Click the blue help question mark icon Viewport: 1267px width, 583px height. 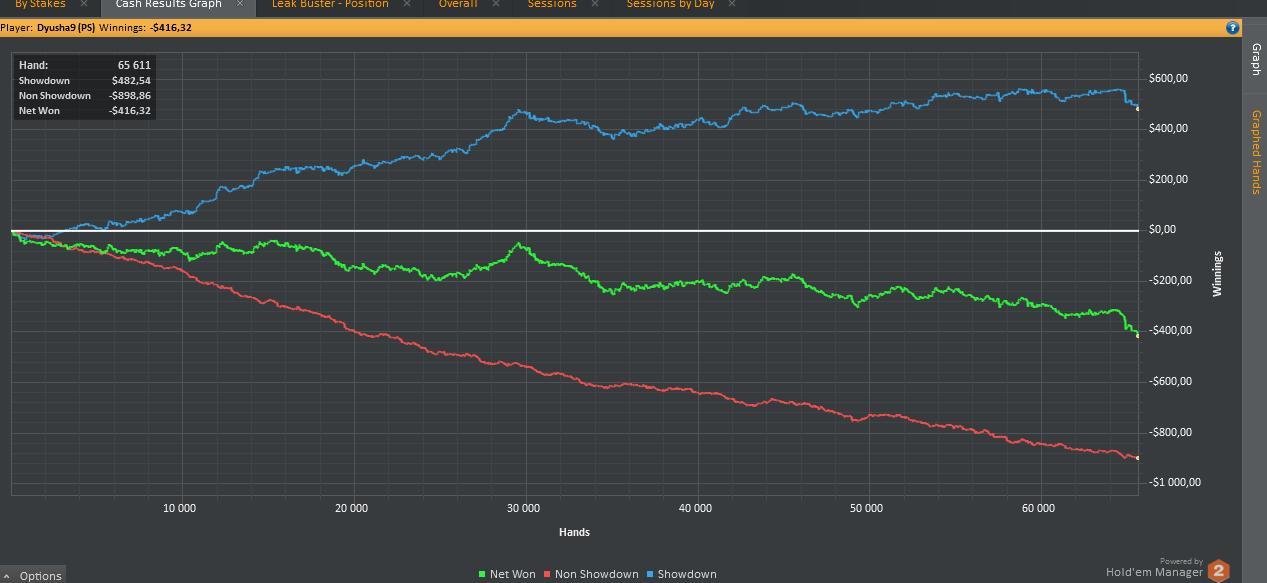[1232, 28]
